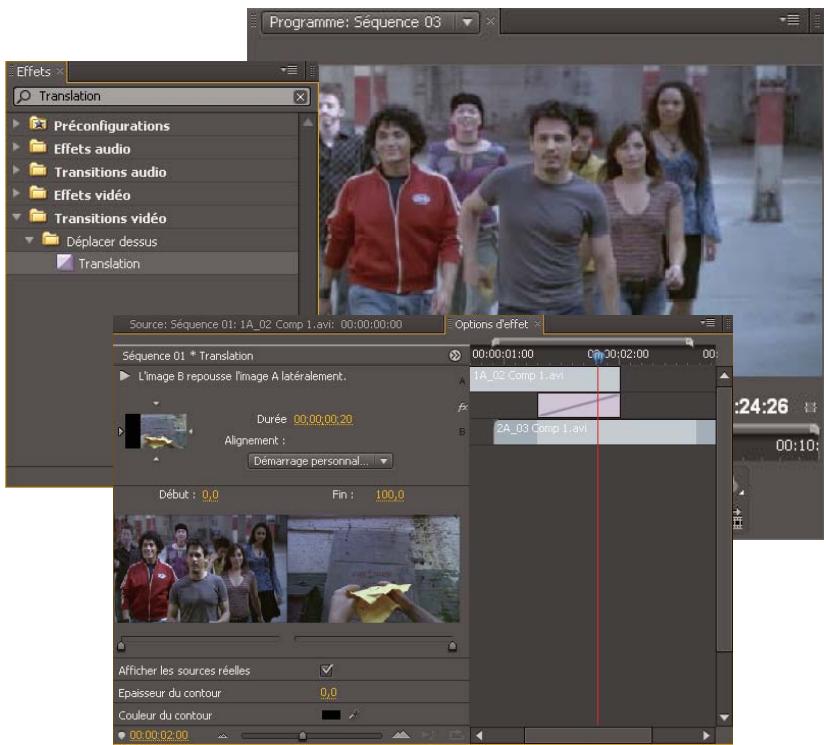Click the mini timeline scroll up arrow

click(724, 376)
